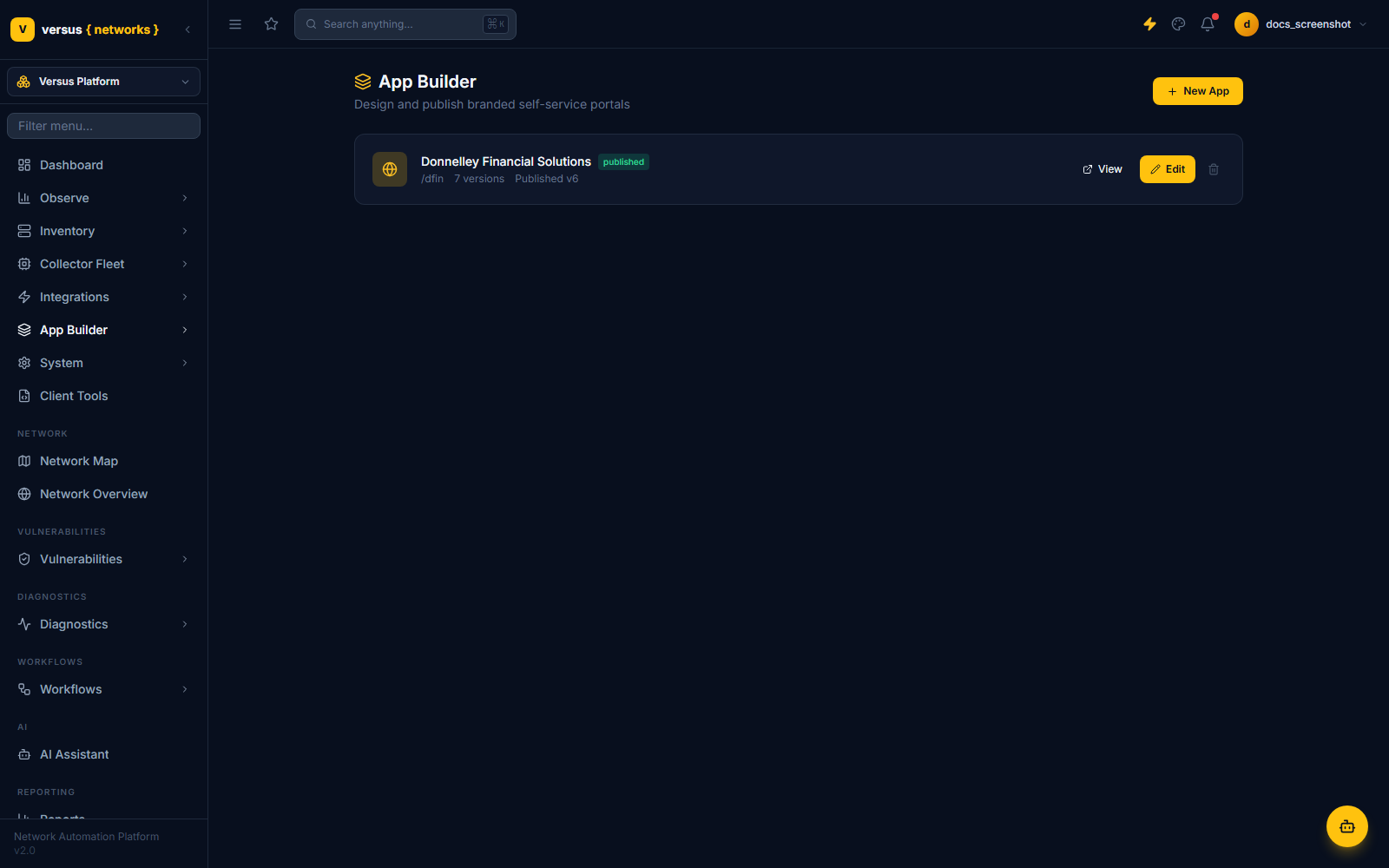Screen dimensions: 1389x868
Task: Click the App Builder stacked layers header icon
Action: [363, 82]
